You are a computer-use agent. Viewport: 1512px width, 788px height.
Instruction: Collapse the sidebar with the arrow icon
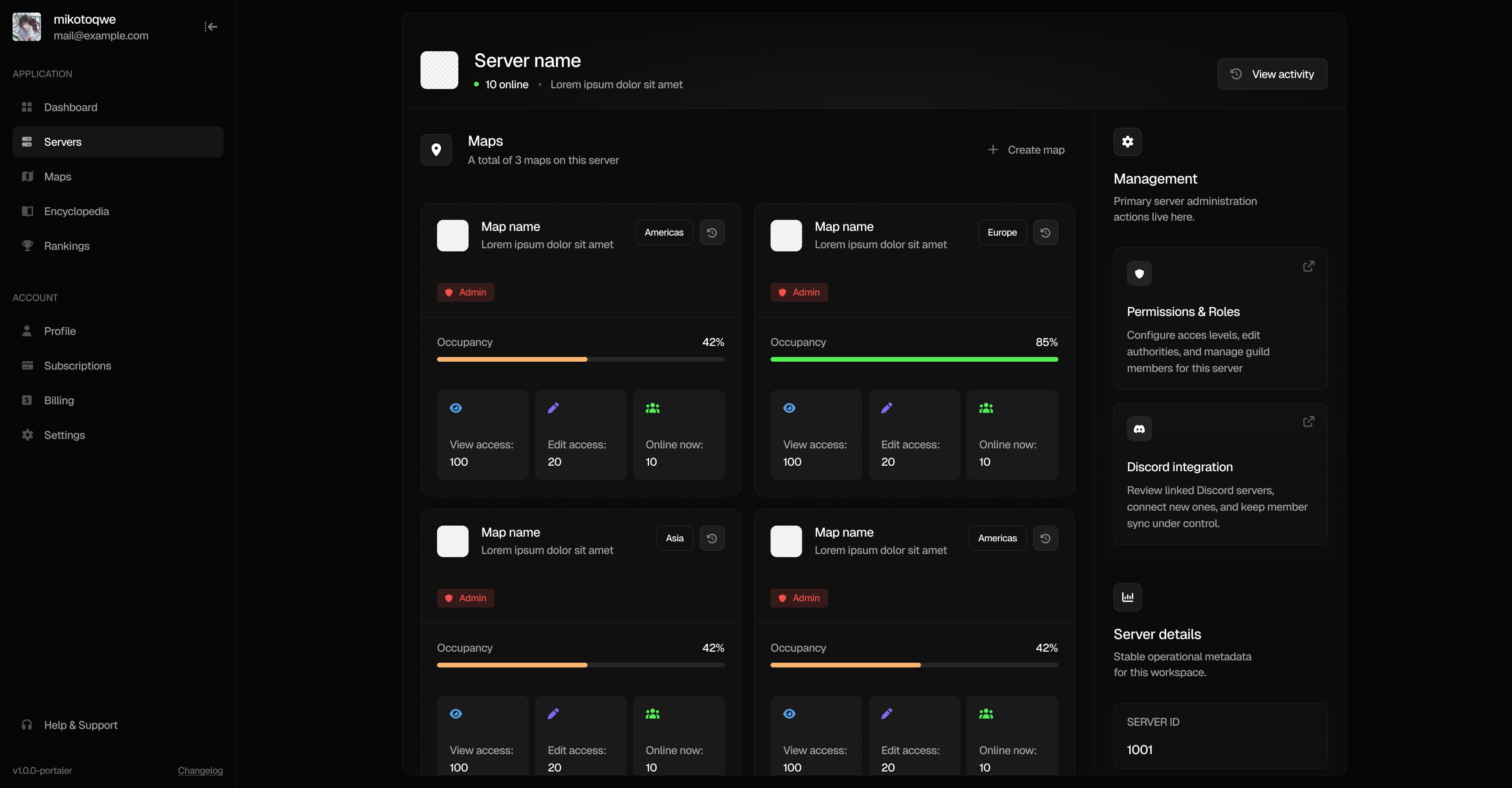(211, 27)
